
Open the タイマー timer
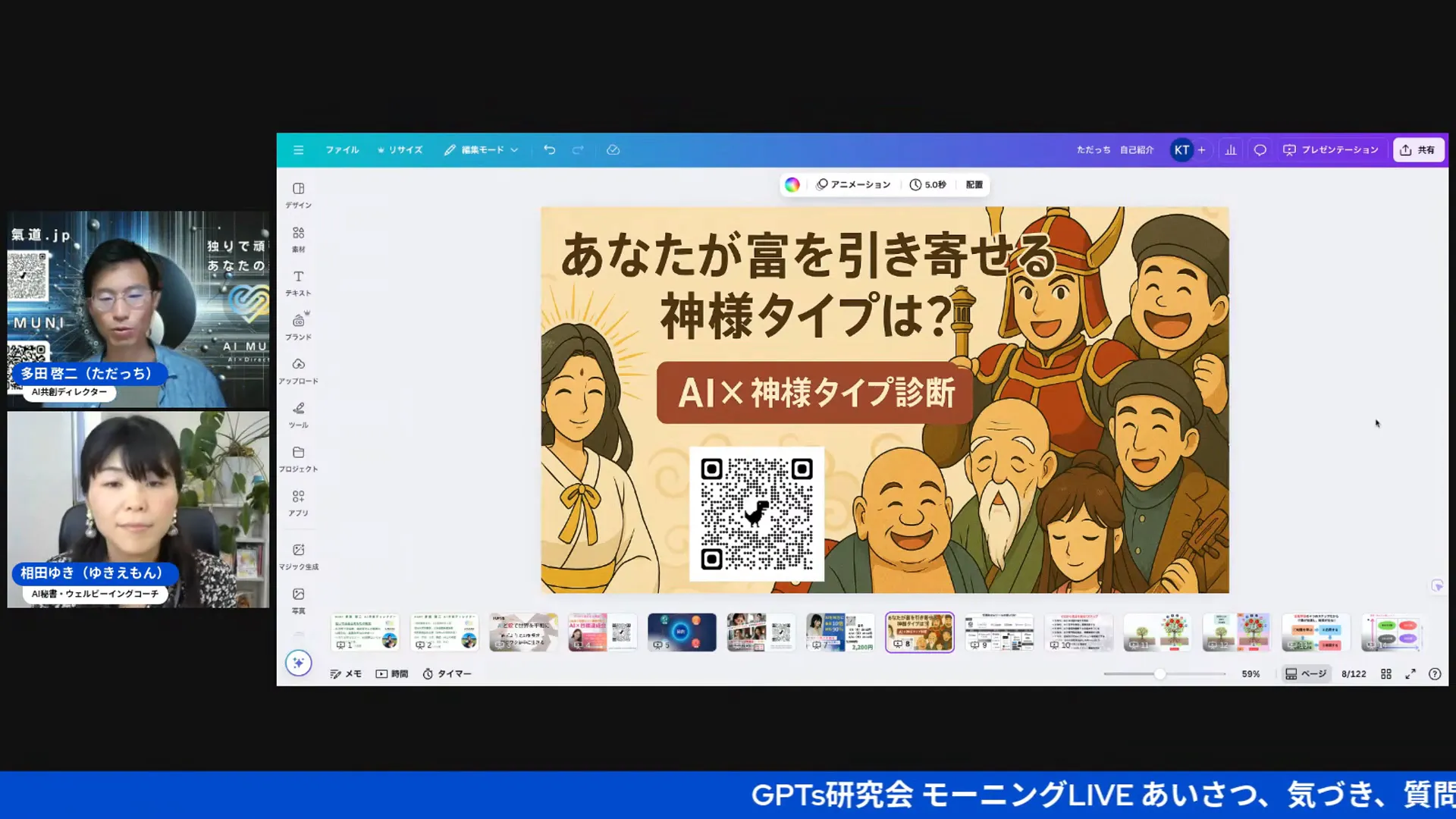(447, 673)
